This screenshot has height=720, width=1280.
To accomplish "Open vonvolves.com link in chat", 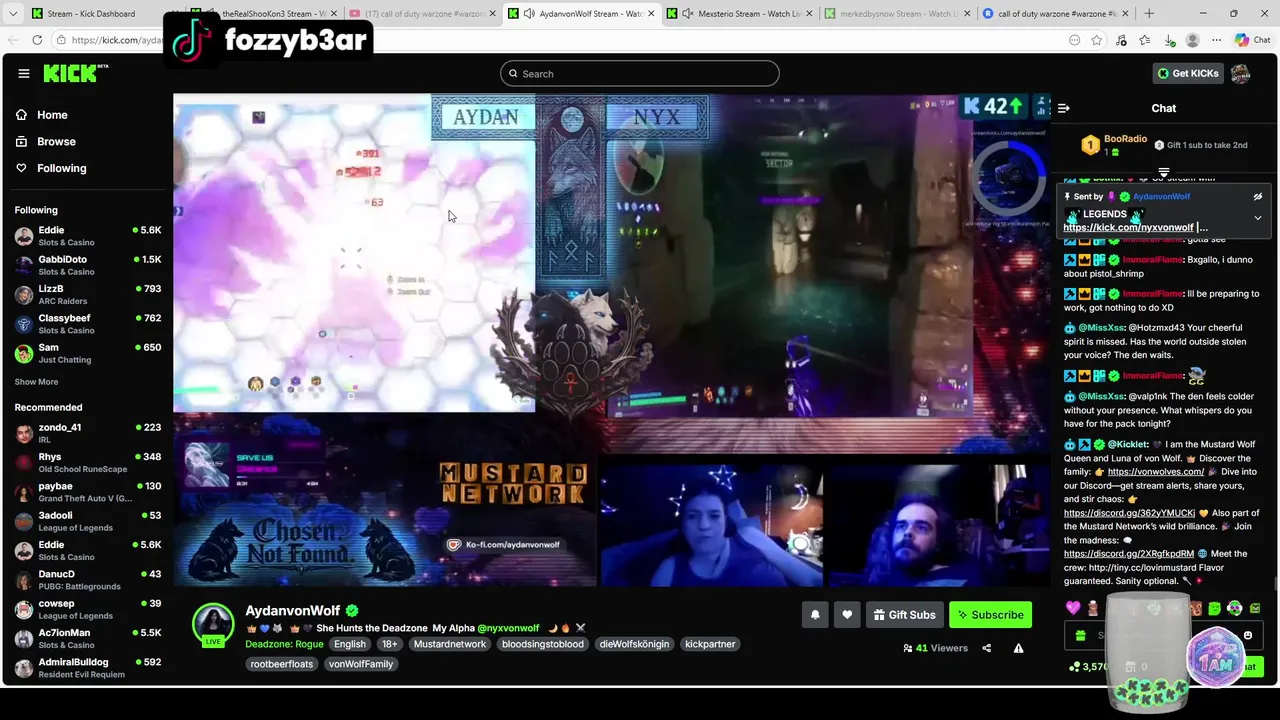I will click(x=1156, y=472).
